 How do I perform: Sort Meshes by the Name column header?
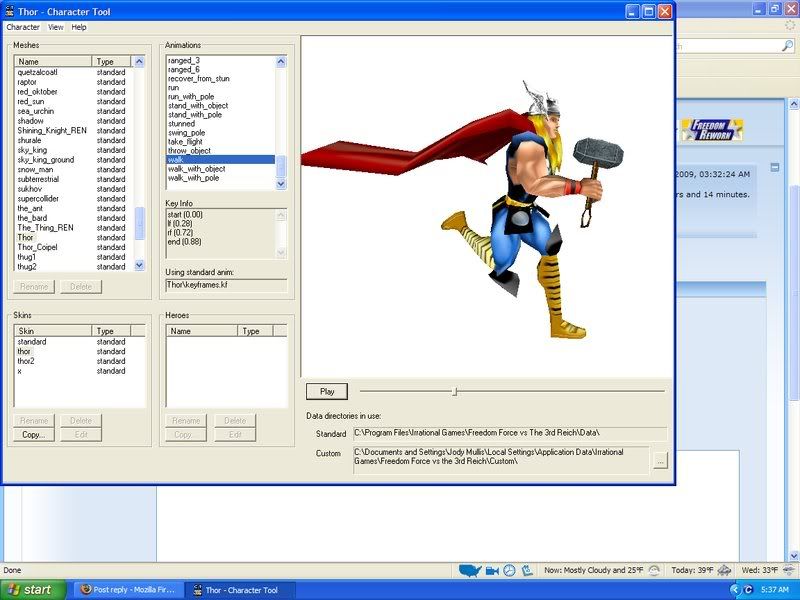pyautogui.click(x=53, y=61)
